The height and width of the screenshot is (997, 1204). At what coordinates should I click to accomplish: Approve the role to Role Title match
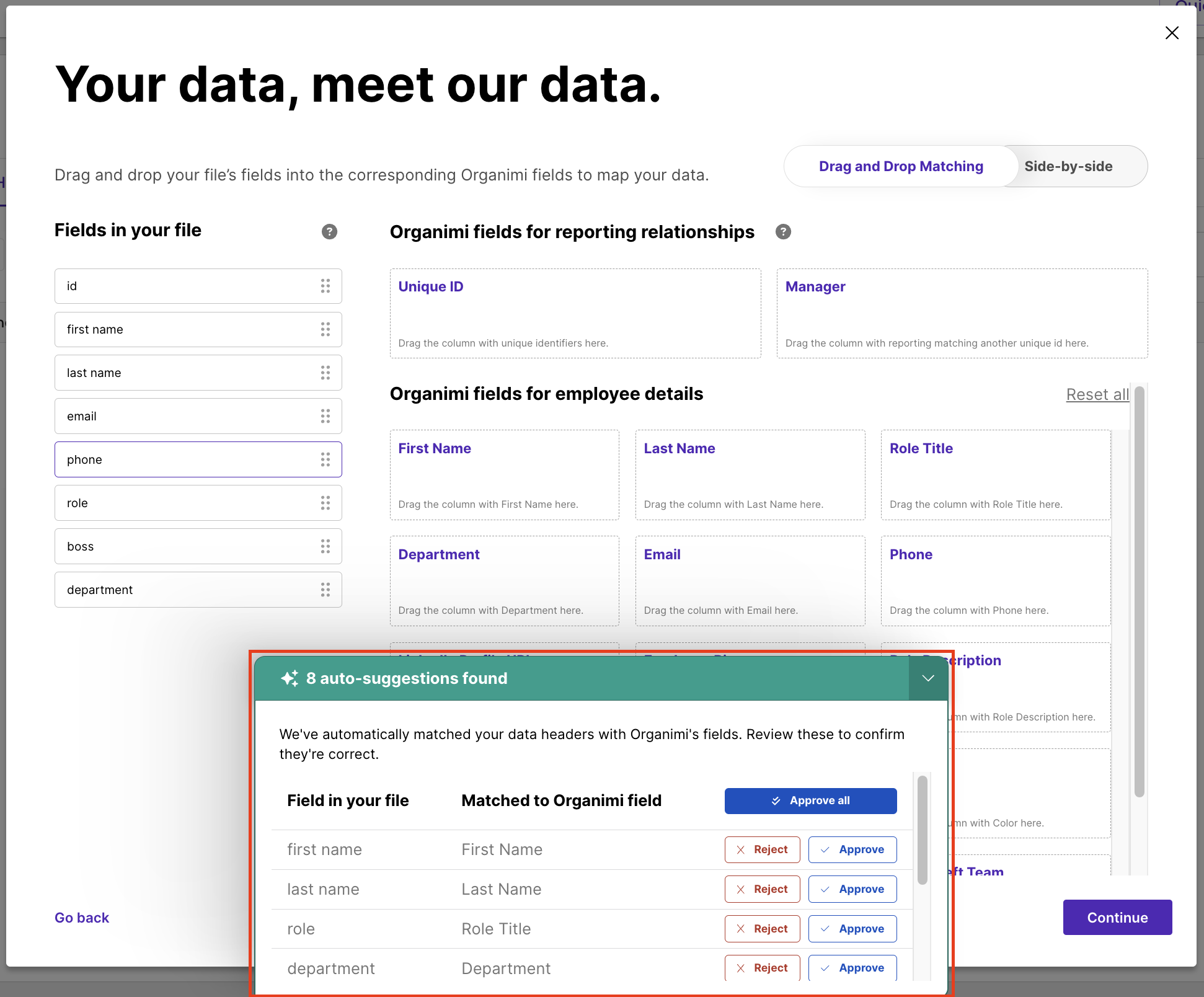pos(852,929)
